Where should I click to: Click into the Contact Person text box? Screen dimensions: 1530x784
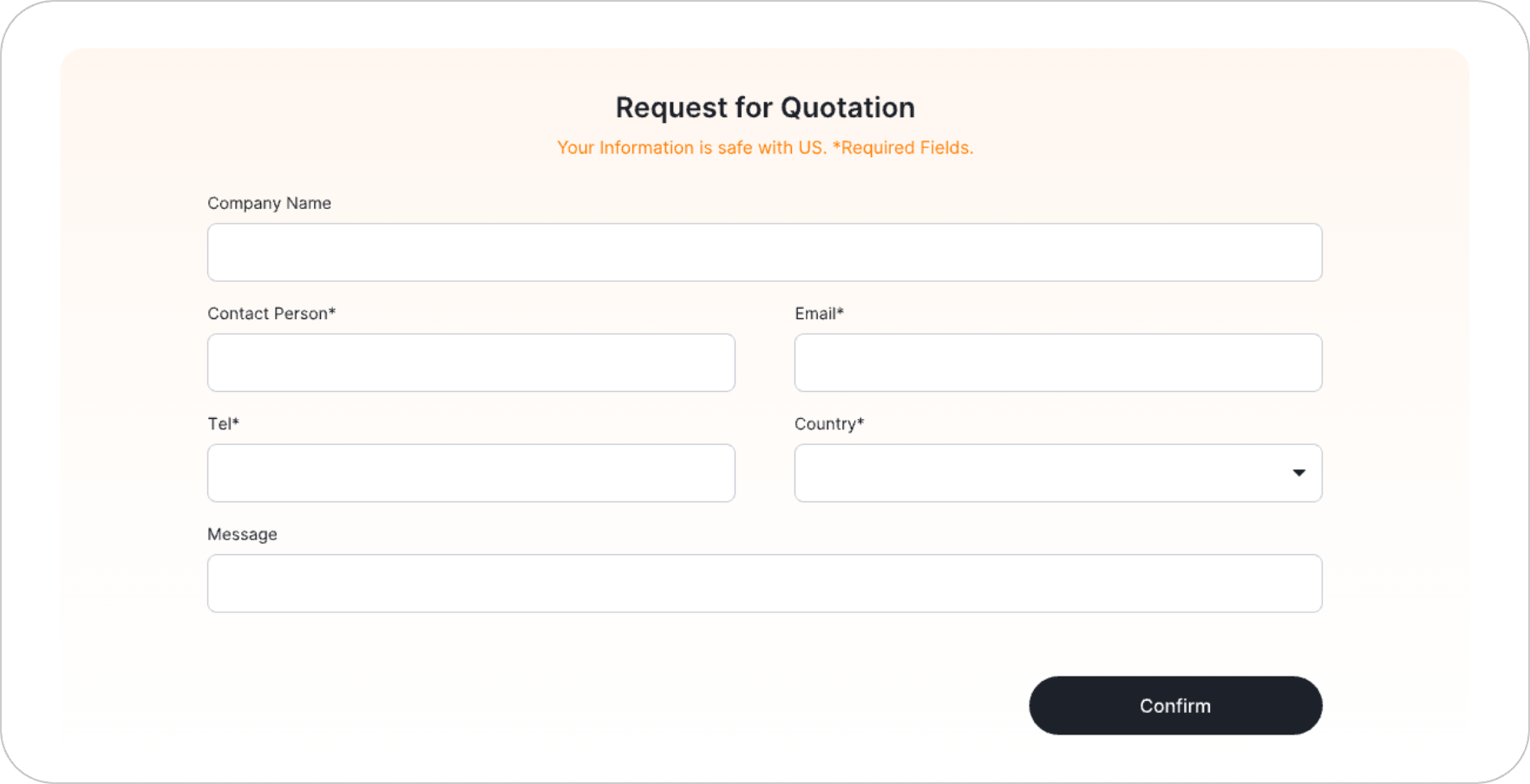pyautogui.click(x=471, y=363)
